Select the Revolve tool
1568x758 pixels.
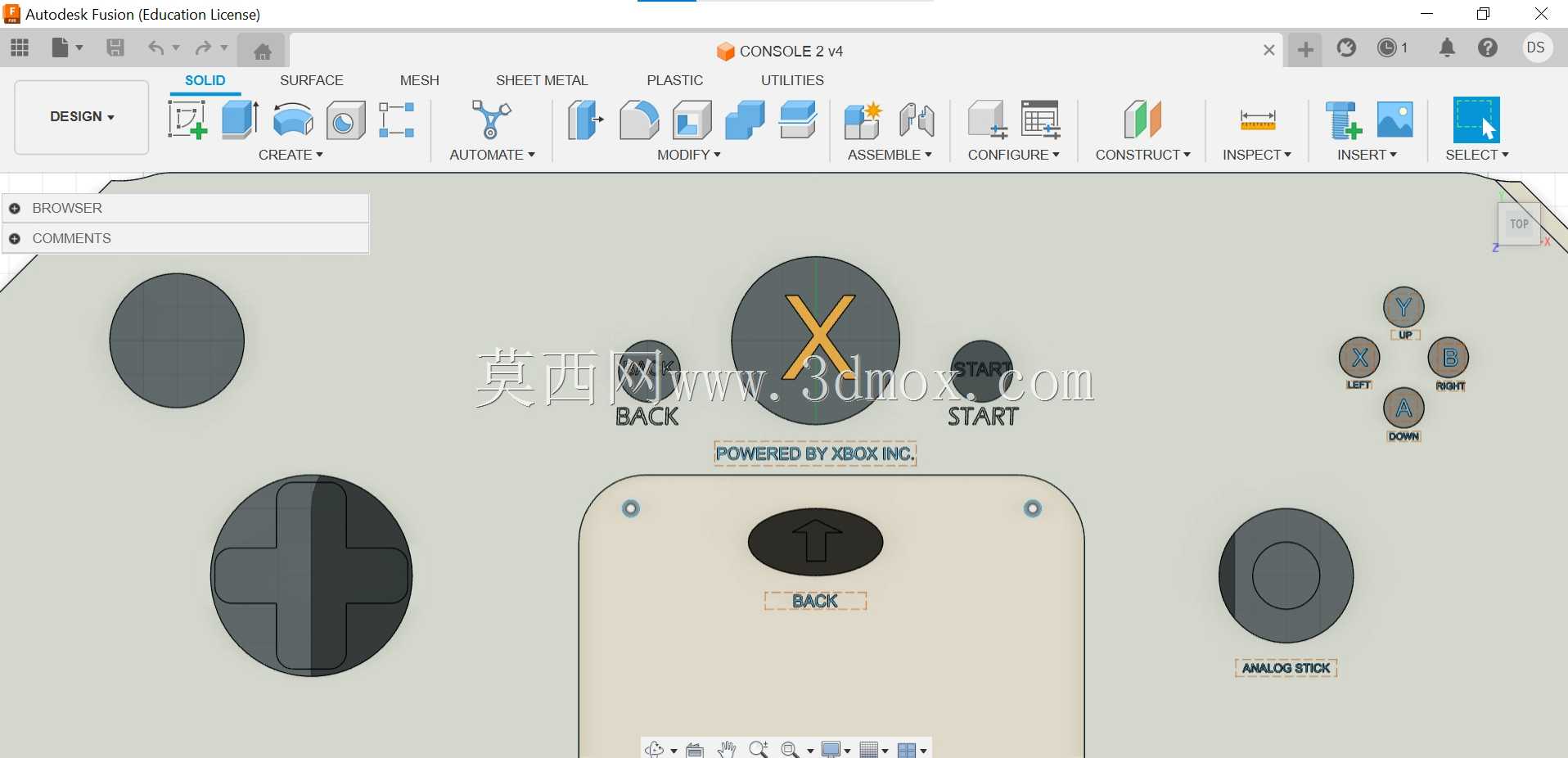(x=293, y=120)
